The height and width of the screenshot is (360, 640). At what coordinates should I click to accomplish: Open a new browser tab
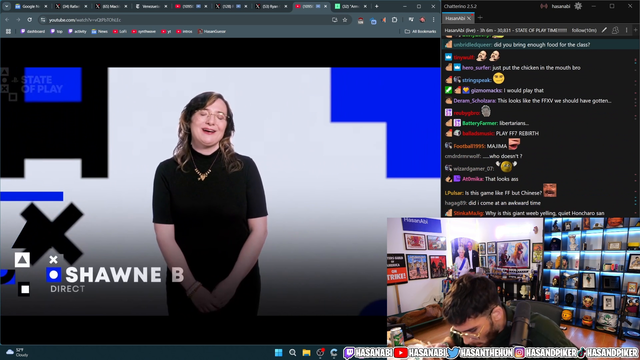click(x=376, y=7)
